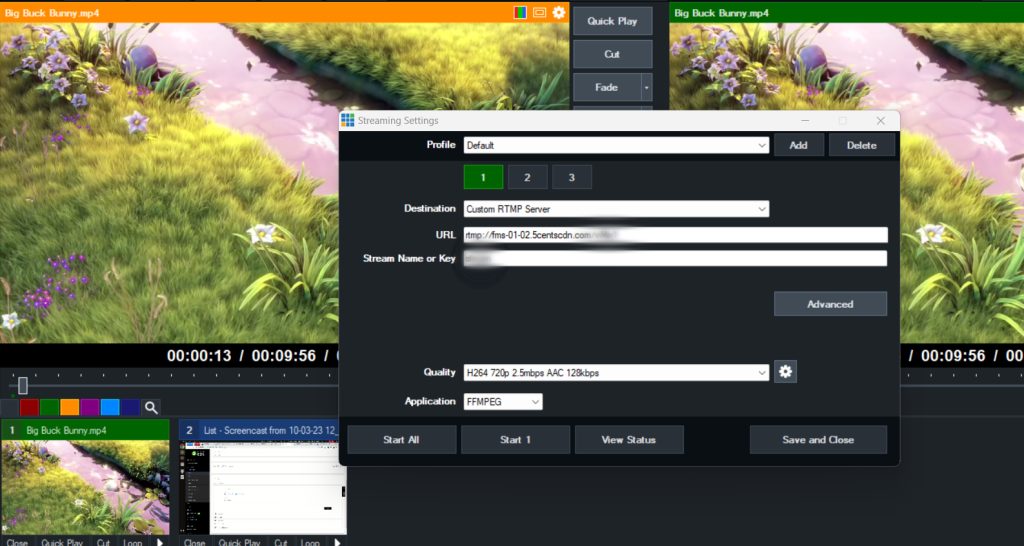Viewport: 1024px width, 546px height.
Task: Open input settings gear in the orange preview header
Action: (559, 12)
